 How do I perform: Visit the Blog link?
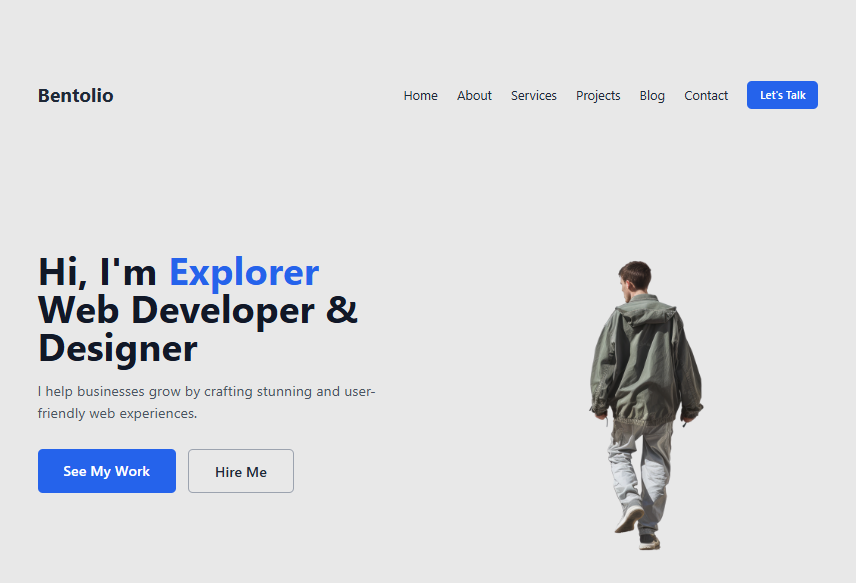652,96
